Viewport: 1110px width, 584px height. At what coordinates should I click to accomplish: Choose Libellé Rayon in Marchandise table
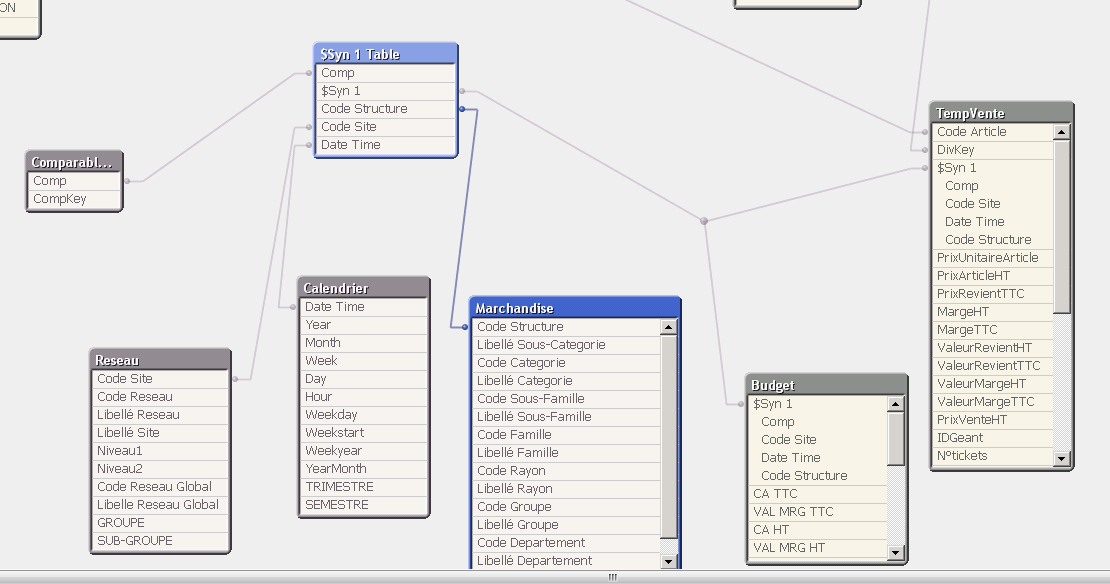tap(515, 489)
